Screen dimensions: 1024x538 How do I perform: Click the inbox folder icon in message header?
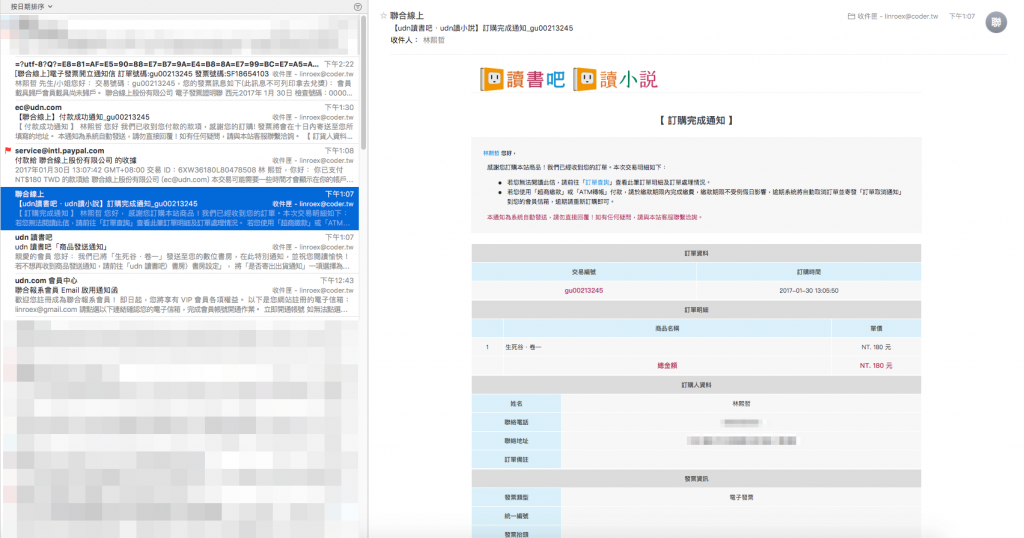pyautogui.click(x=851, y=16)
